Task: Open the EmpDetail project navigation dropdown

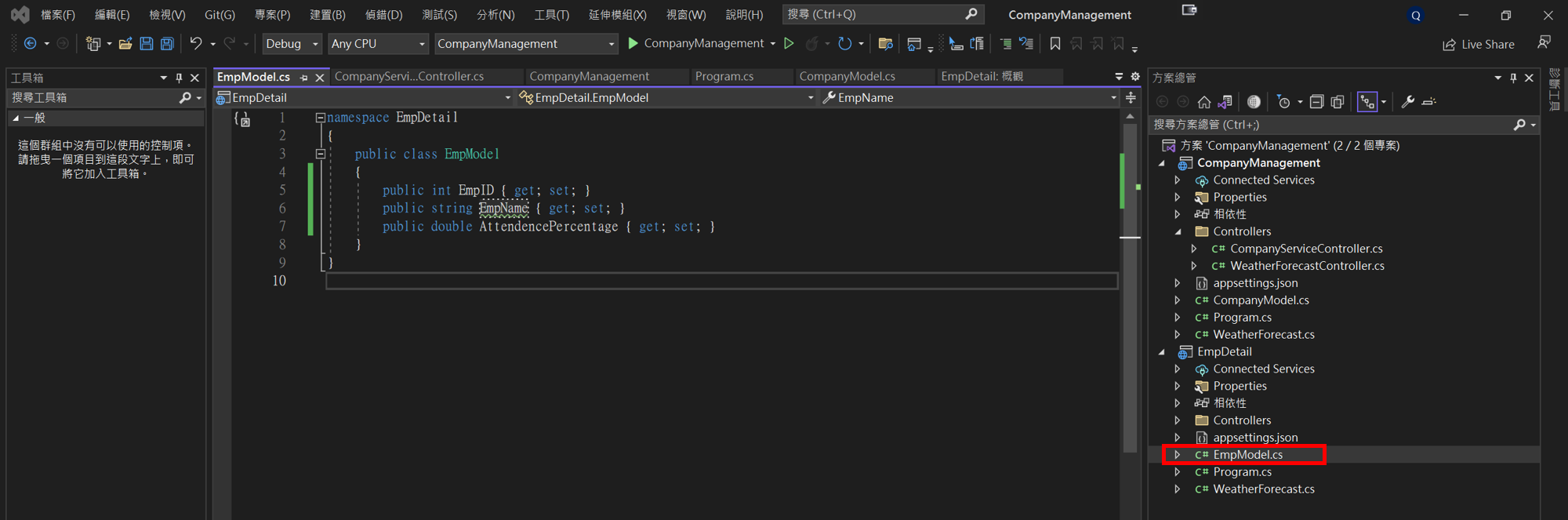Action: coord(364,98)
